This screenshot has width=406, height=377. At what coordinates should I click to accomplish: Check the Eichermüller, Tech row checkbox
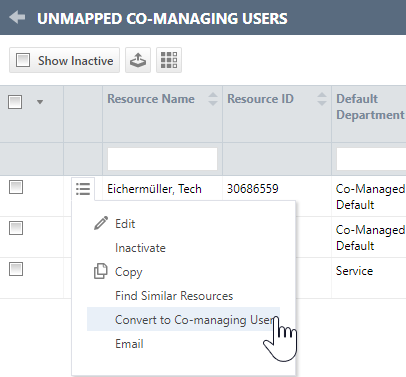[x=16, y=187]
